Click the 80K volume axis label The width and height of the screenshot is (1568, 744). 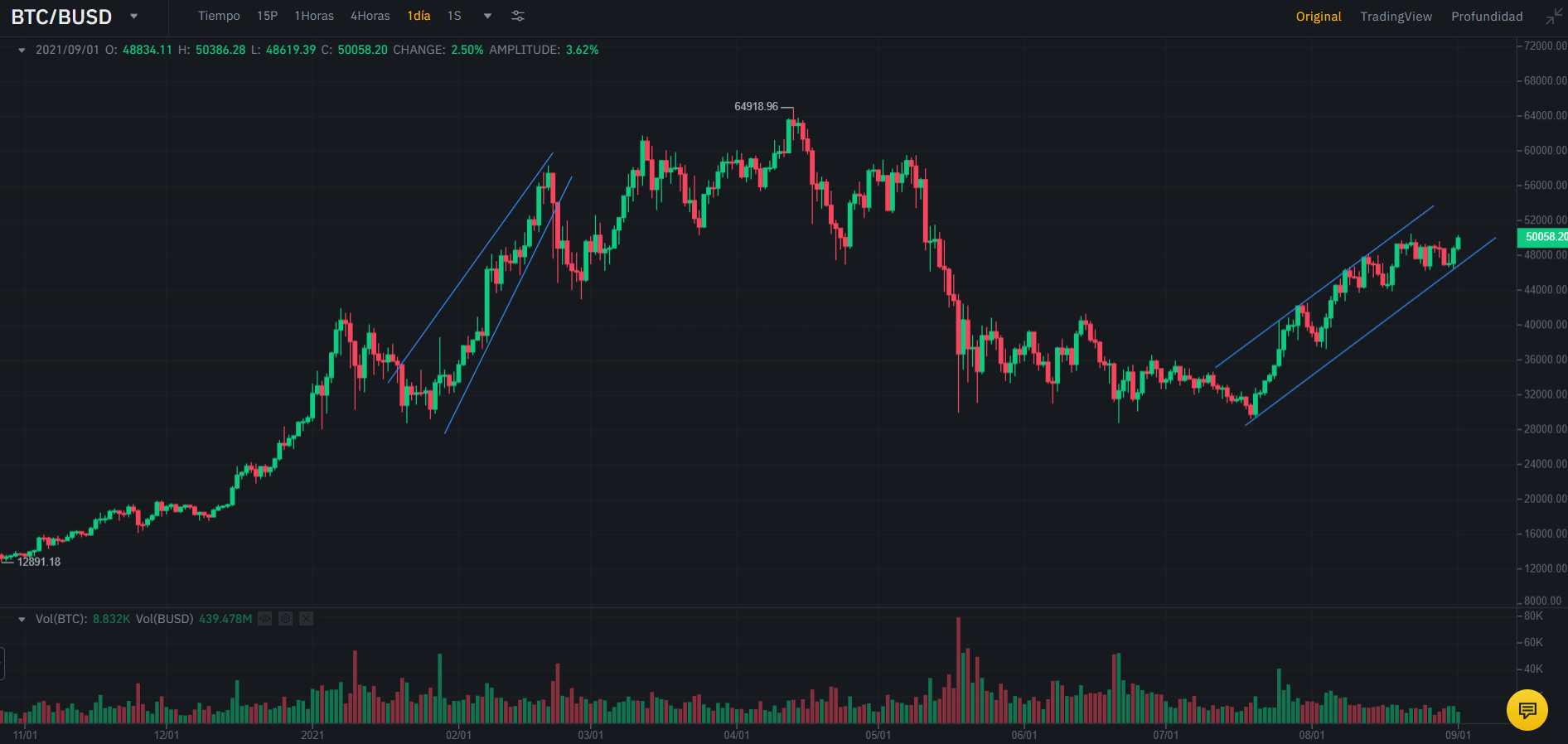(1533, 616)
